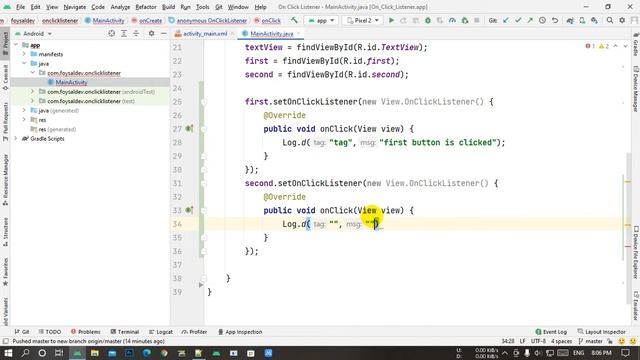
Task: Open the Terminal tool window
Action: point(125,332)
